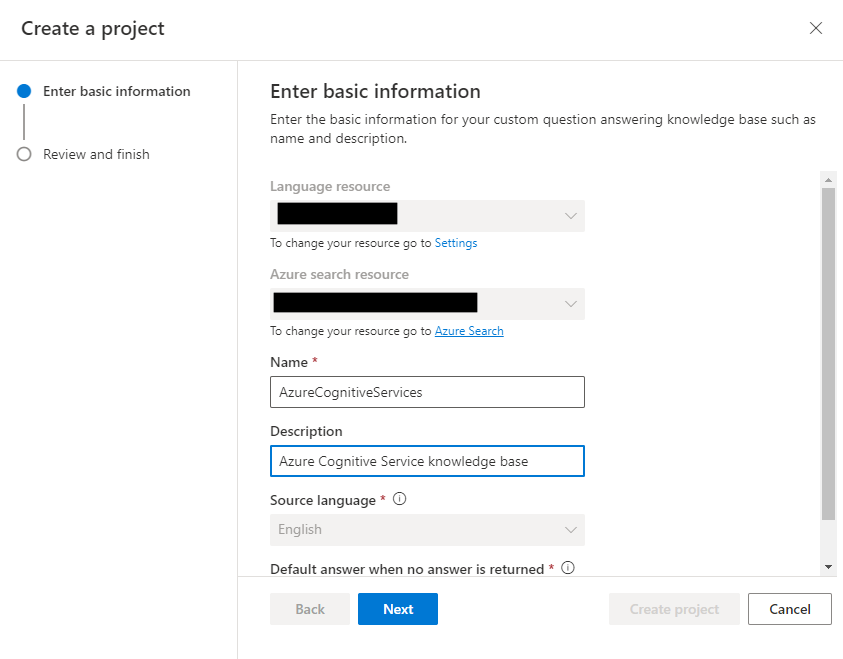Screen dimensions: 843x659
Task: Click the Create a project title
Action: click(92, 28)
